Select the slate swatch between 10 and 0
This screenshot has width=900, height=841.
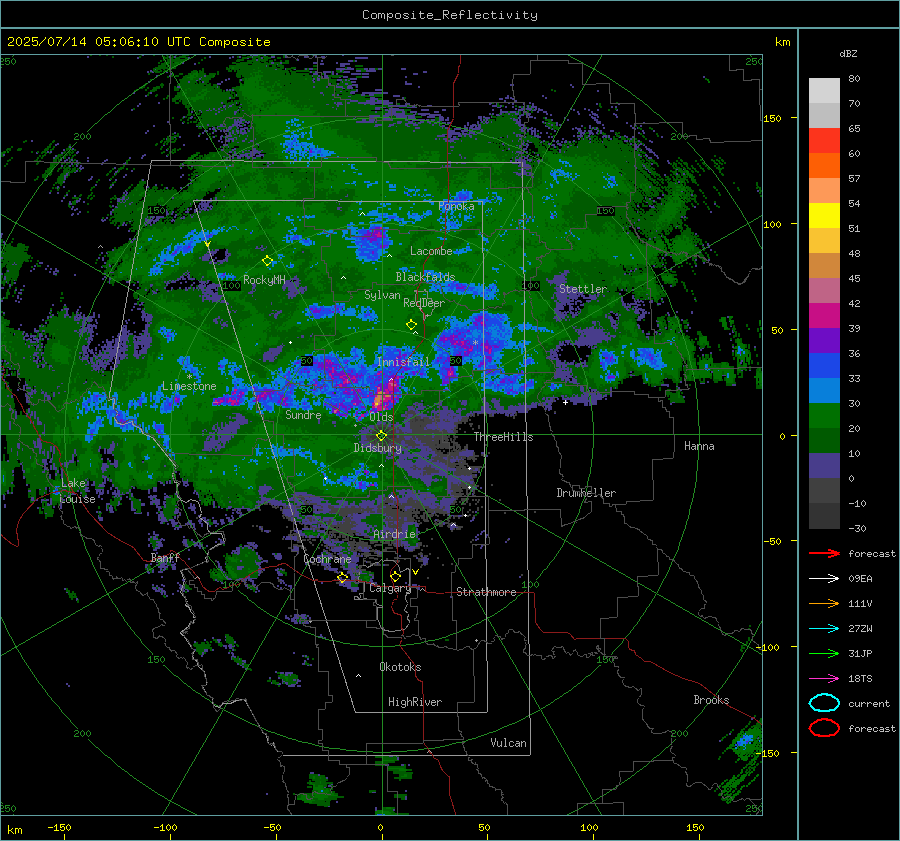click(824, 466)
